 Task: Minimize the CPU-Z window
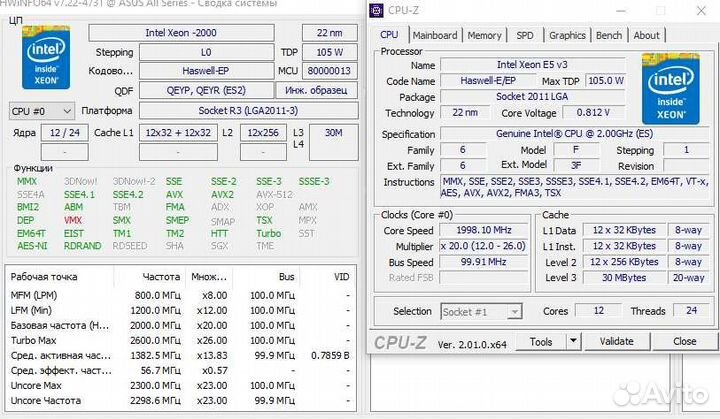[x=621, y=11]
